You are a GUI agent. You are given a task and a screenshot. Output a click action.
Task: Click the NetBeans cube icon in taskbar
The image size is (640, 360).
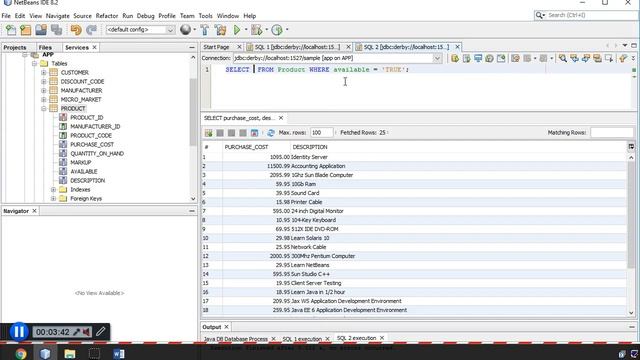point(45,353)
